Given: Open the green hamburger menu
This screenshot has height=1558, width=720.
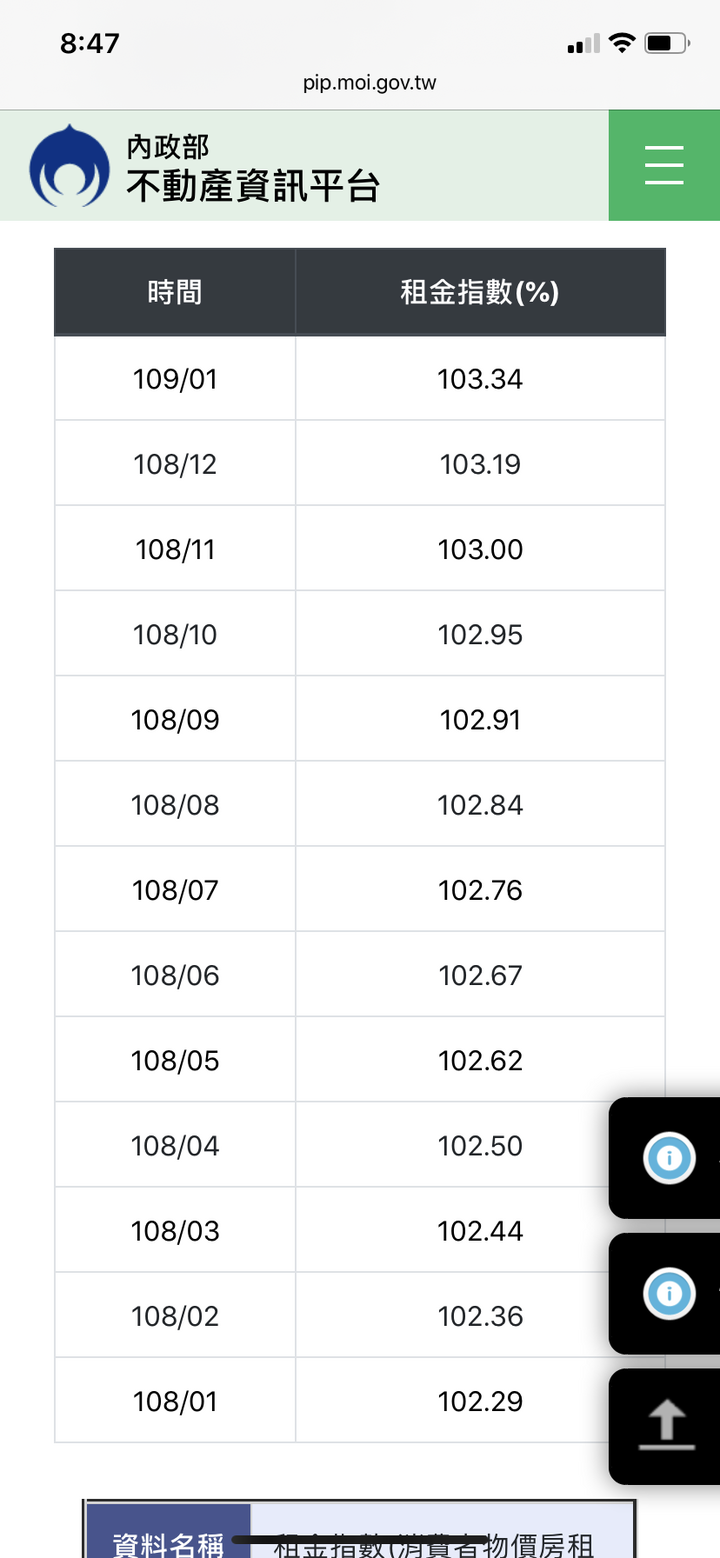Looking at the screenshot, I should click(664, 165).
